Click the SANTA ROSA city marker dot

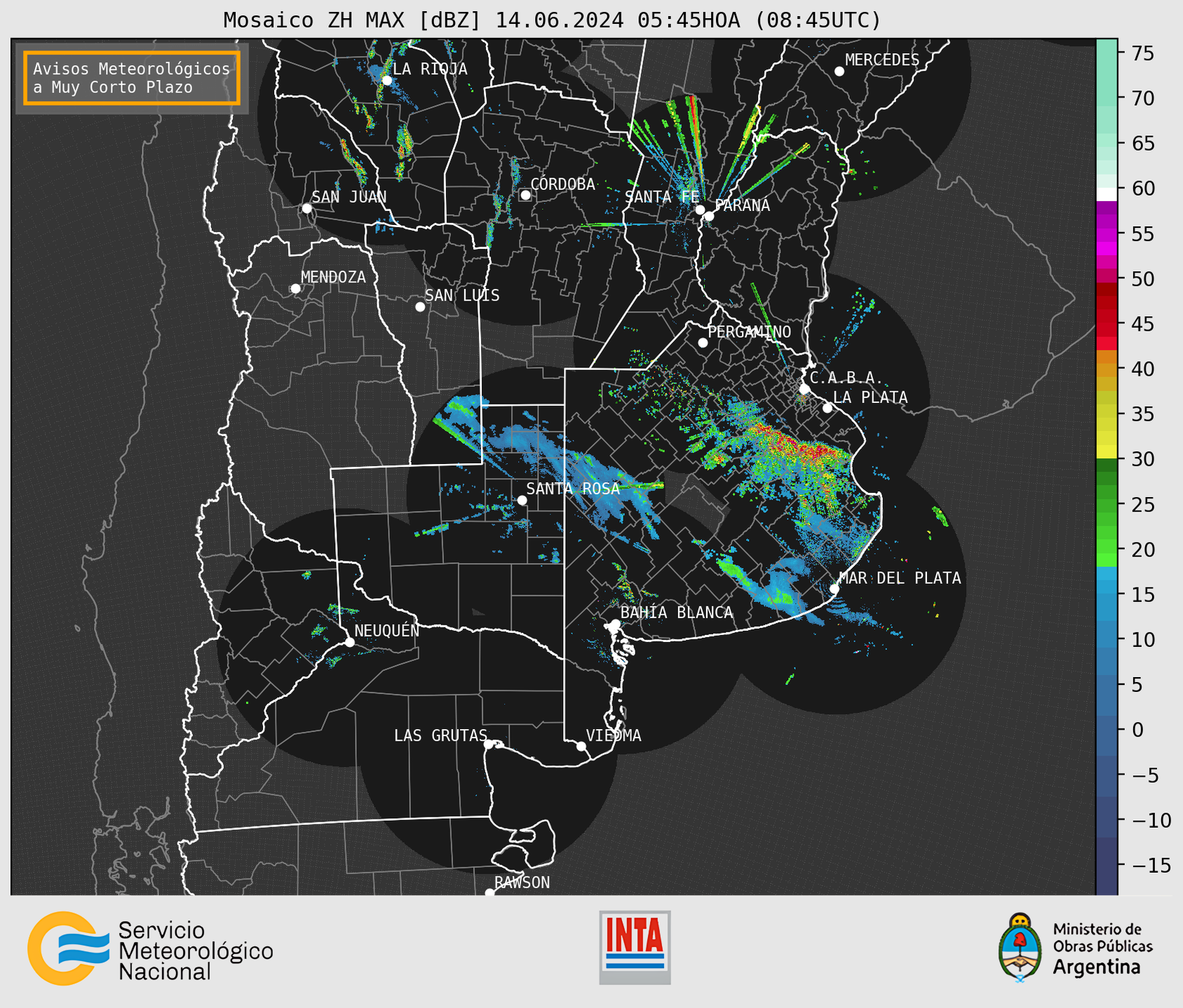[522, 500]
